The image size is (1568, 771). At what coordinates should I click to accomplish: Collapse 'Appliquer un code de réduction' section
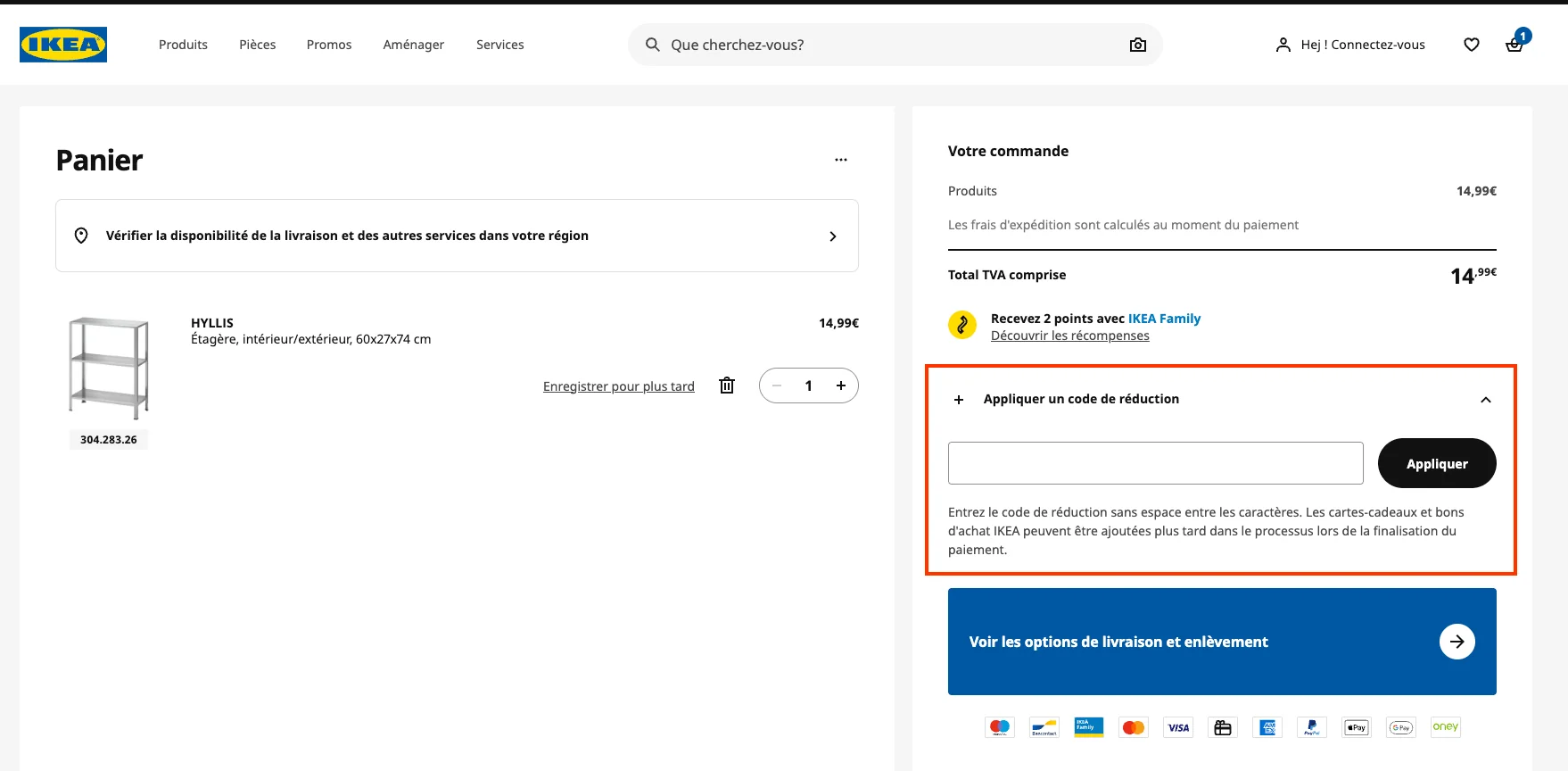(x=1222, y=399)
